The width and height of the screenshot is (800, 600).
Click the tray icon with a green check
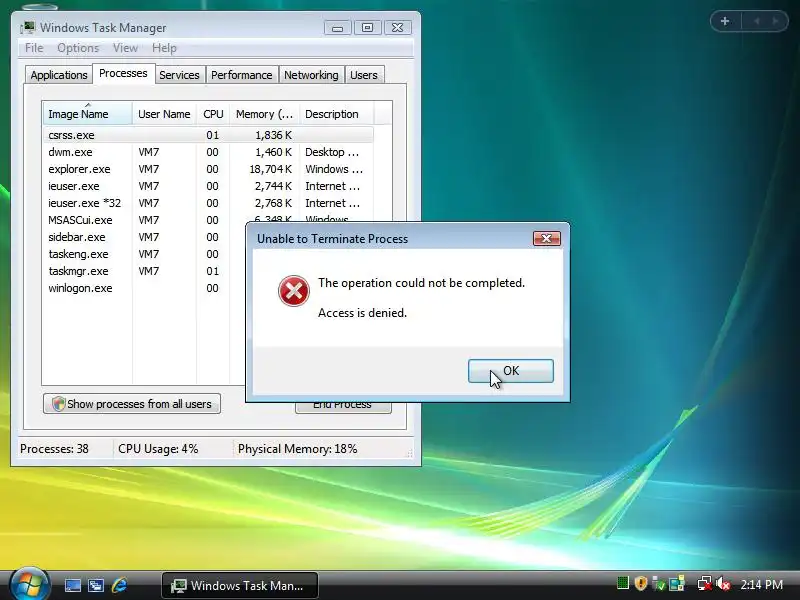(659, 583)
